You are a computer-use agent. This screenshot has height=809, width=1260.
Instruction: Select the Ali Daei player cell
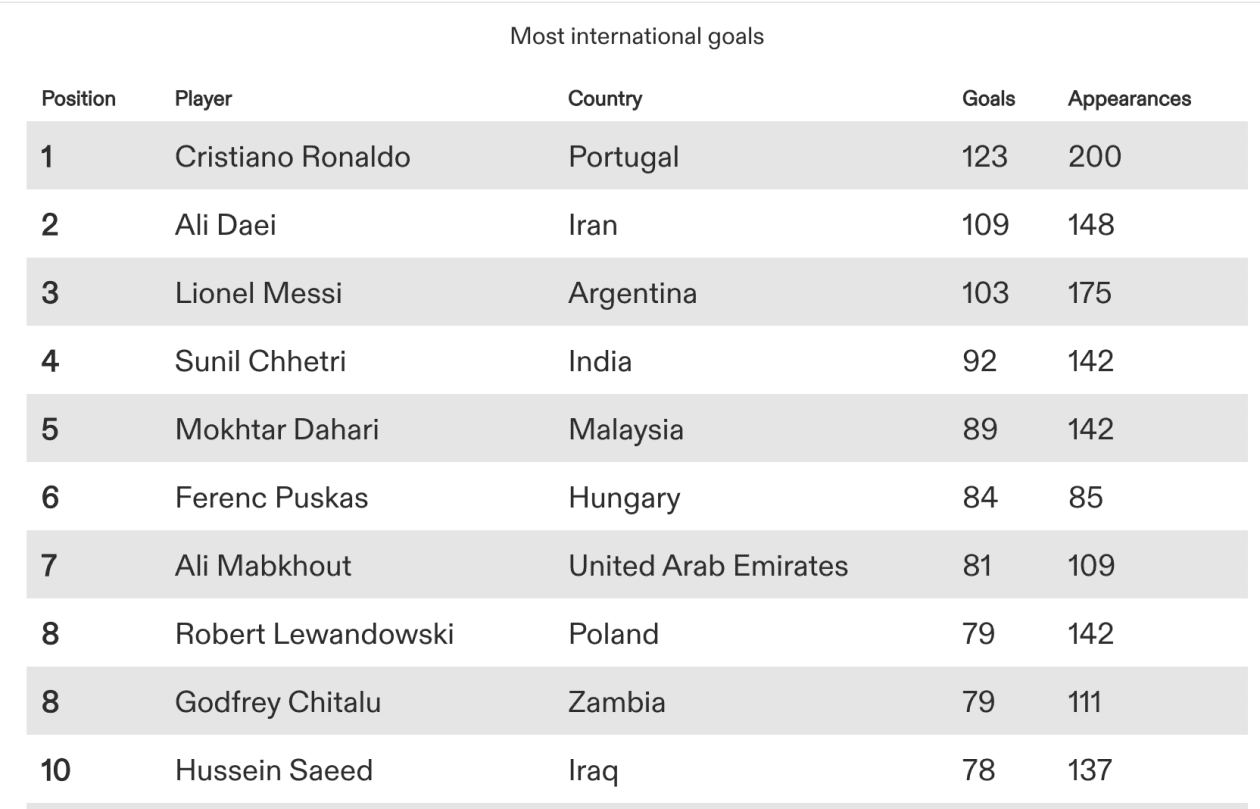tap(225, 225)
